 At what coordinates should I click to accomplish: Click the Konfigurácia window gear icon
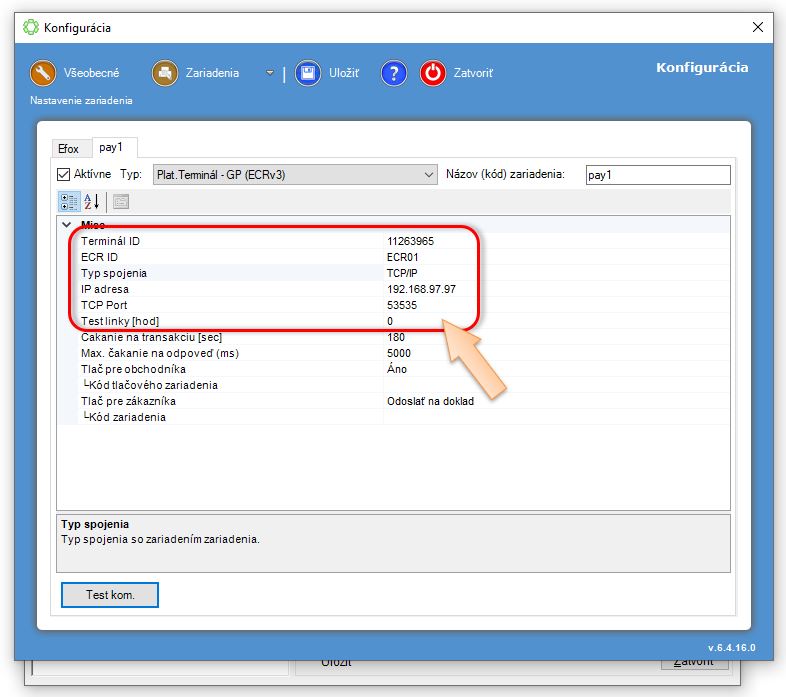31,27
